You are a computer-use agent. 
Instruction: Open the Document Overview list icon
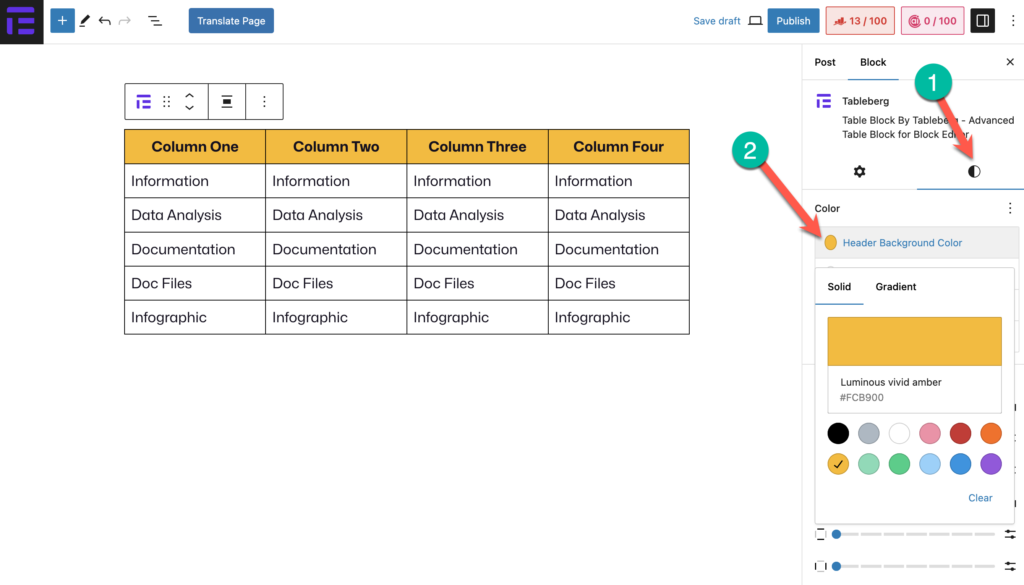click(155, 21)
